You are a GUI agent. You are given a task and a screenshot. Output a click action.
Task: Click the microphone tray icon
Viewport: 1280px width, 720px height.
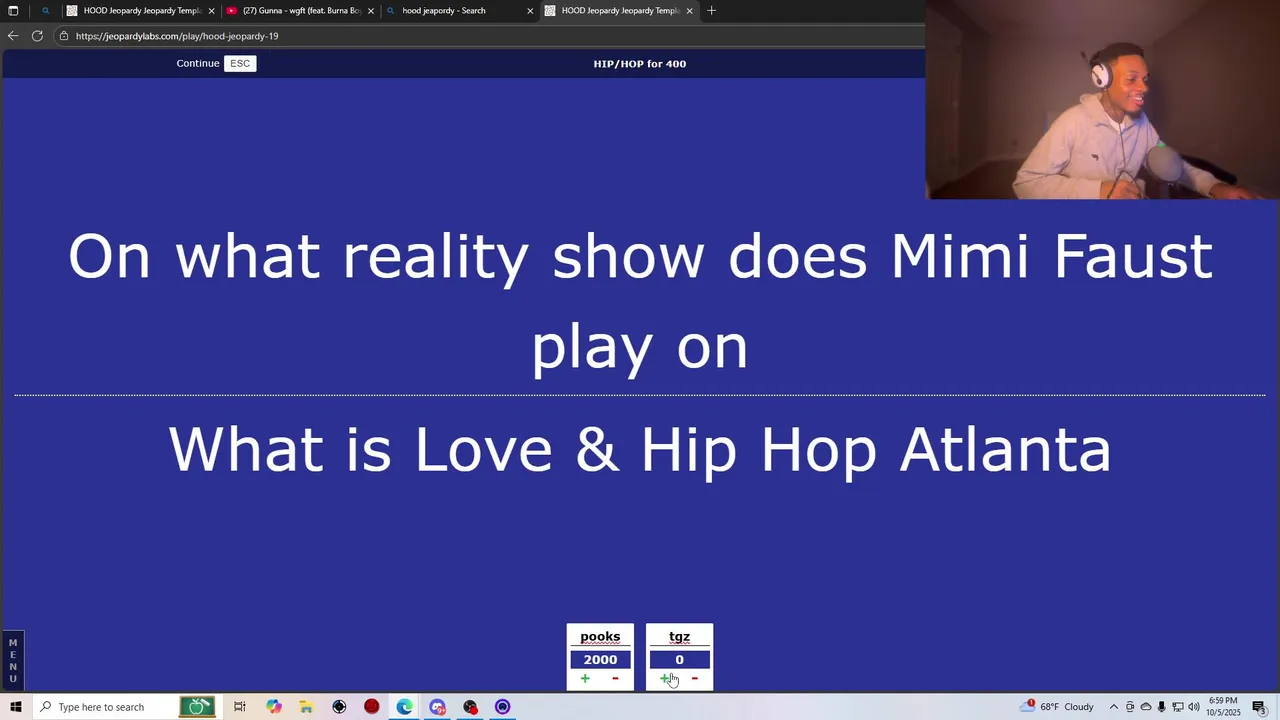1161,707
